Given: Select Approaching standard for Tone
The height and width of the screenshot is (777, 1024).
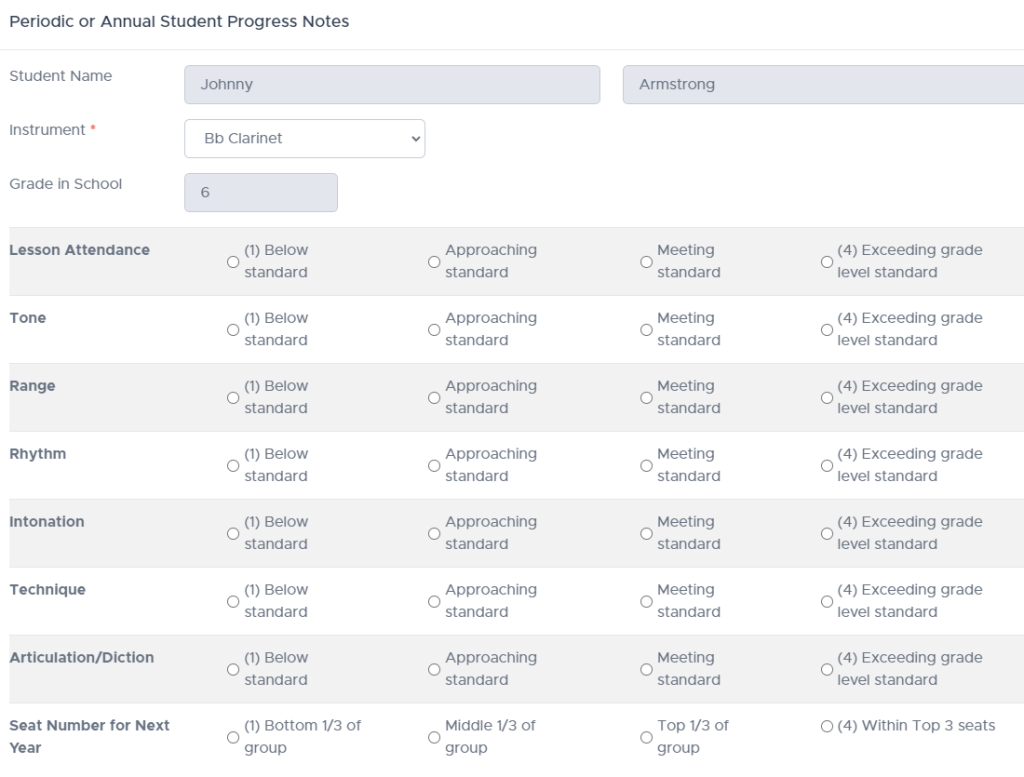Looking at the screenshot, I should click(x=434, y=330).
